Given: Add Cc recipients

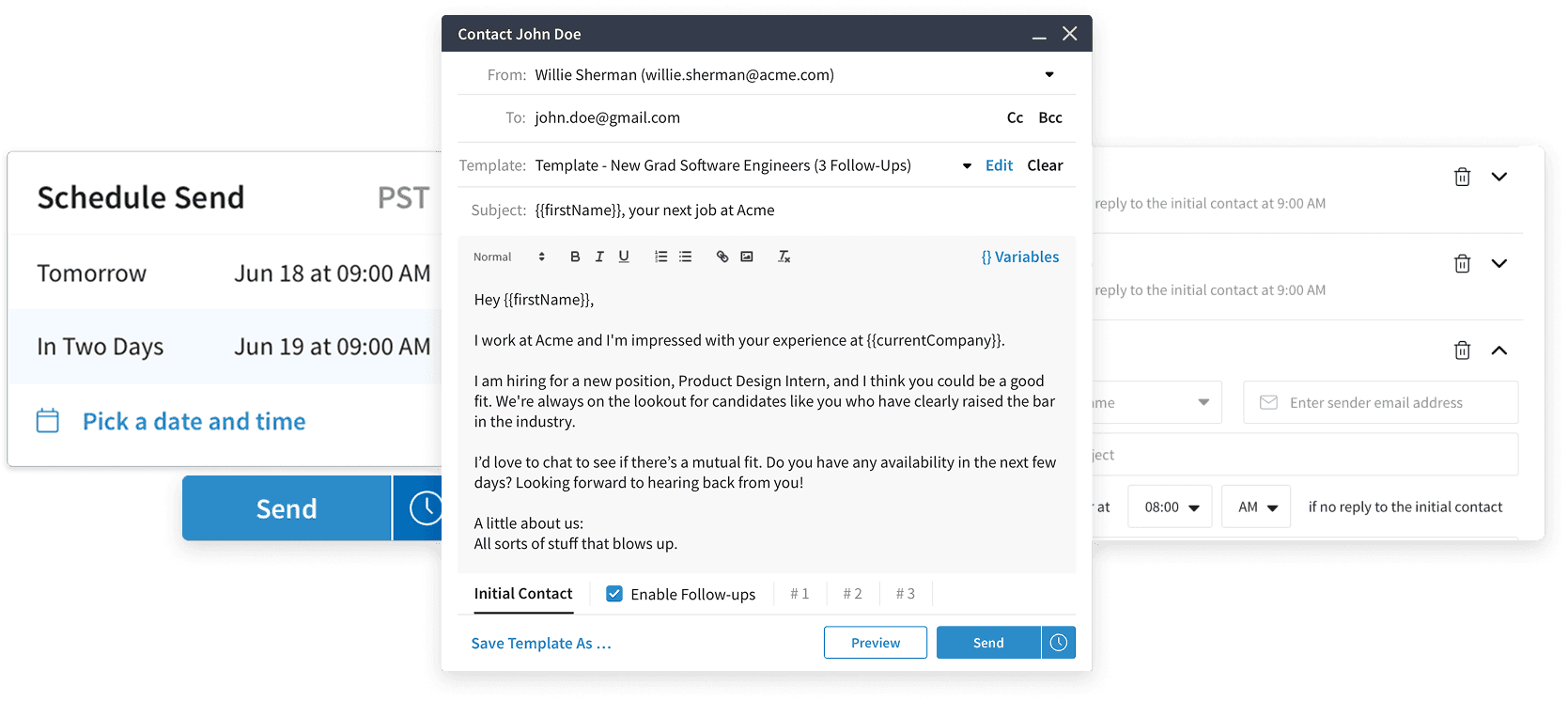Looking at the screenshot, I should pos(1015,117).
